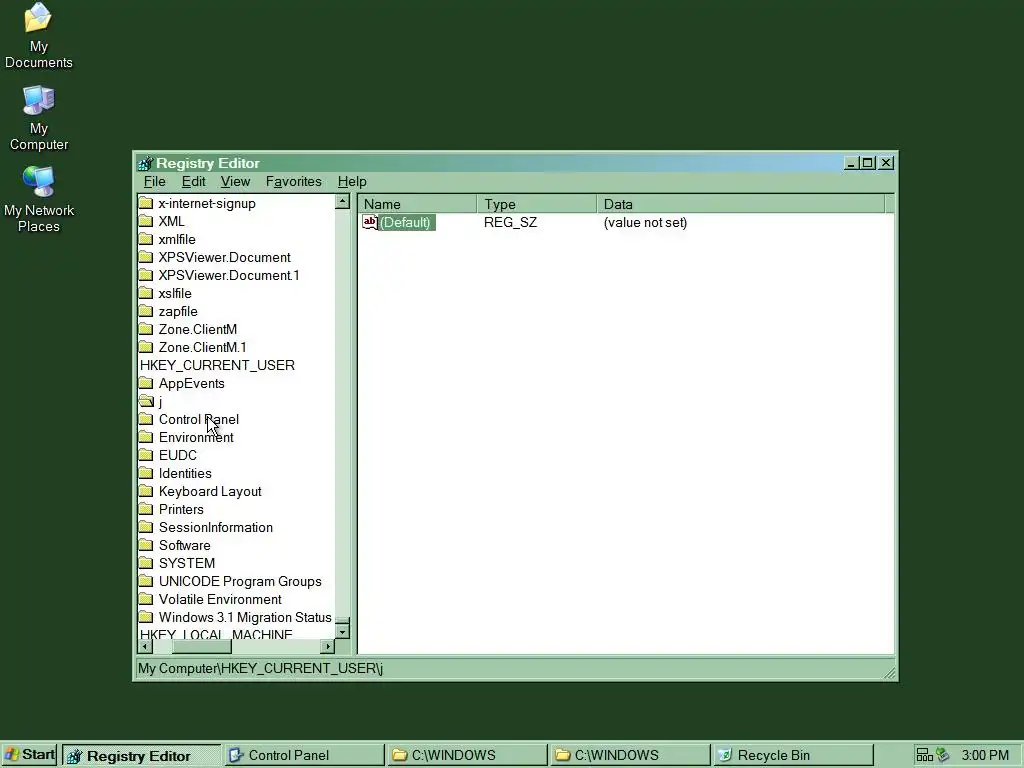The width and height of the screenshot is (1024, 768).
Task: Click the tree pane scroll left arrow
Action: point(146,647)
